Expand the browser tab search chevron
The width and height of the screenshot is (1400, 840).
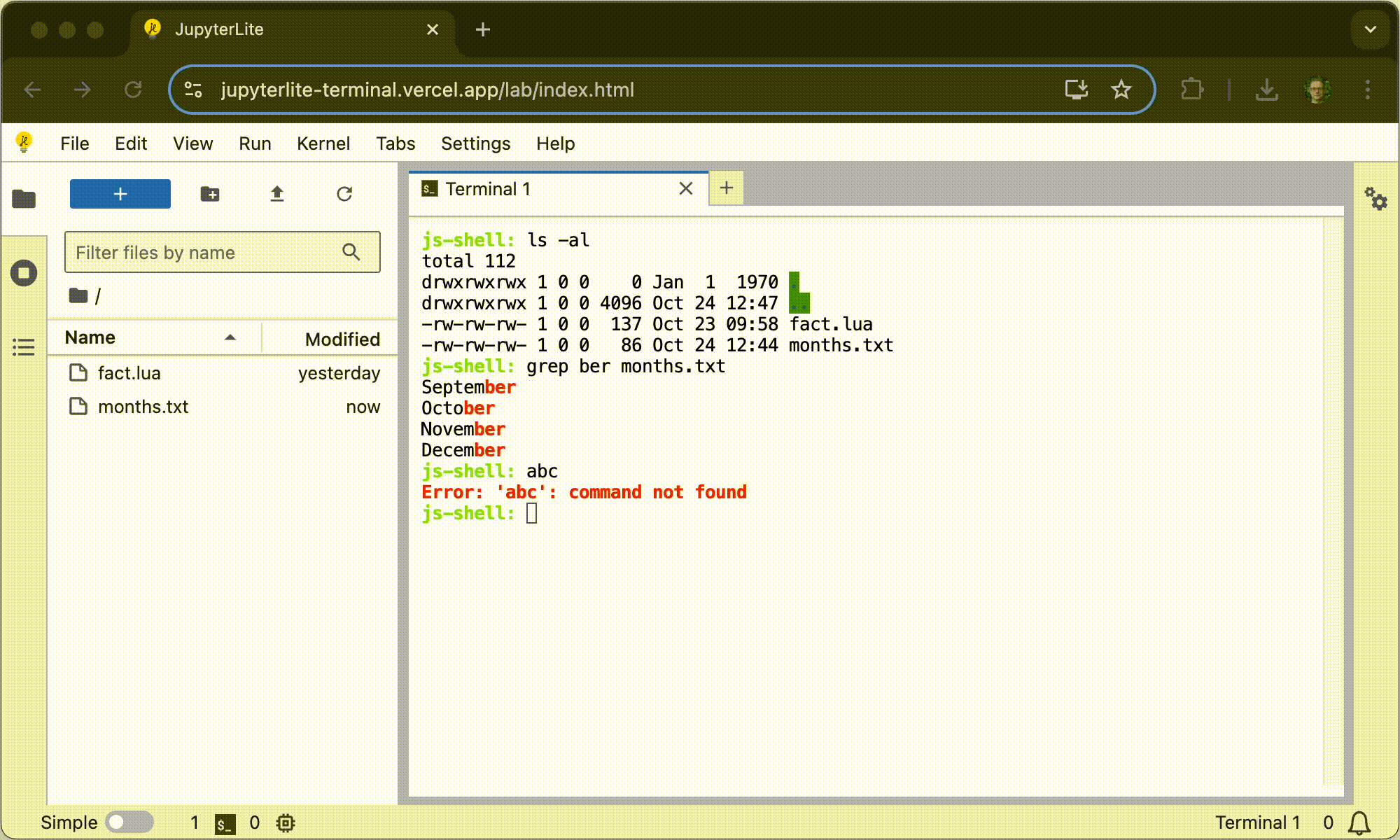[x=1370, y=29]
